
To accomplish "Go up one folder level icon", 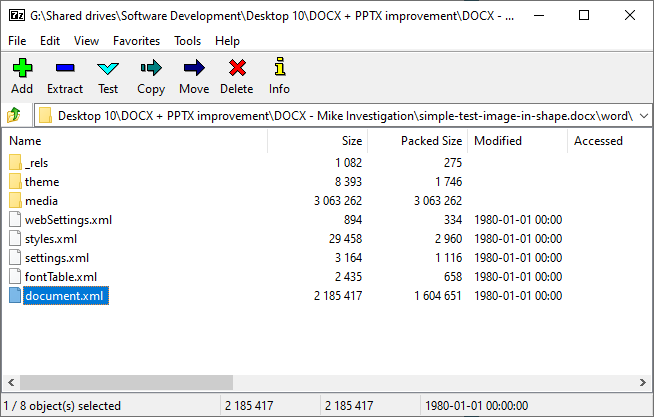I will pyautogui.click(x=14, y=115).
